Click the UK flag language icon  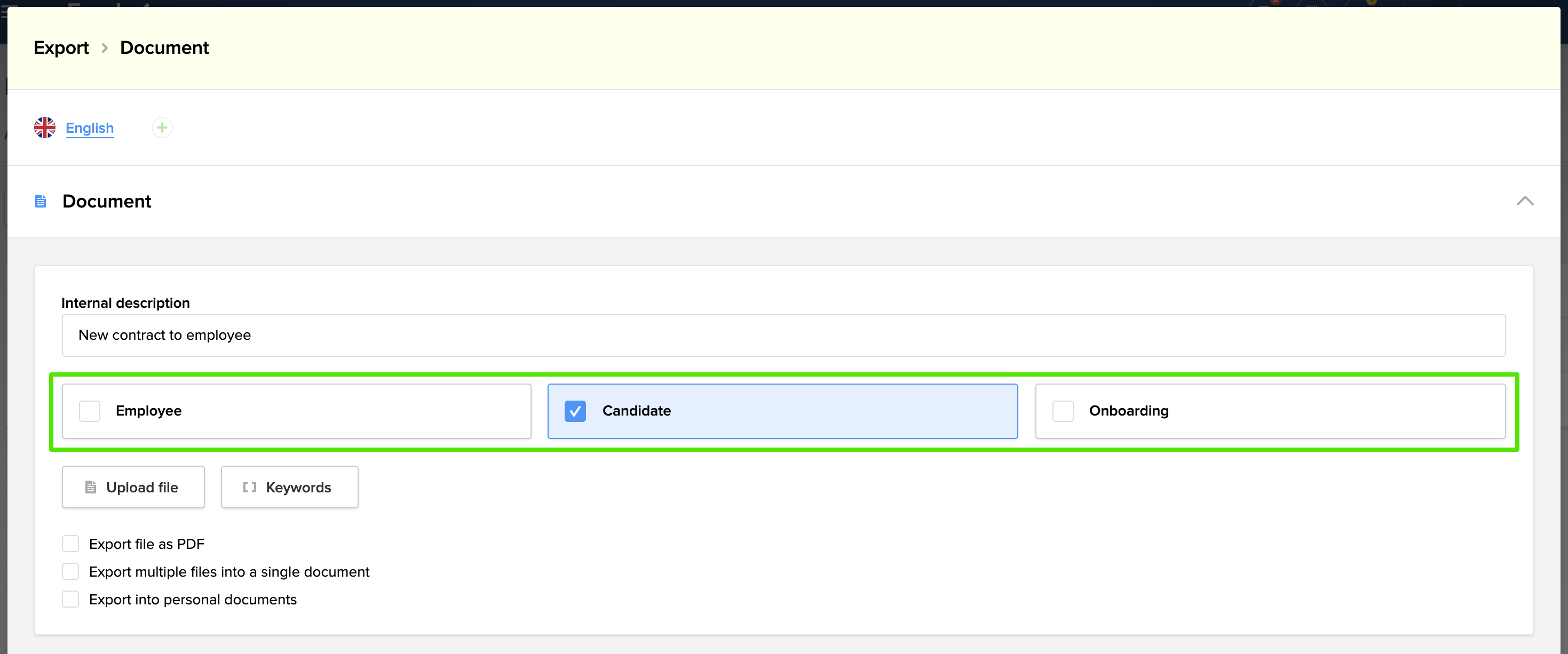click(x=44, y=127)
